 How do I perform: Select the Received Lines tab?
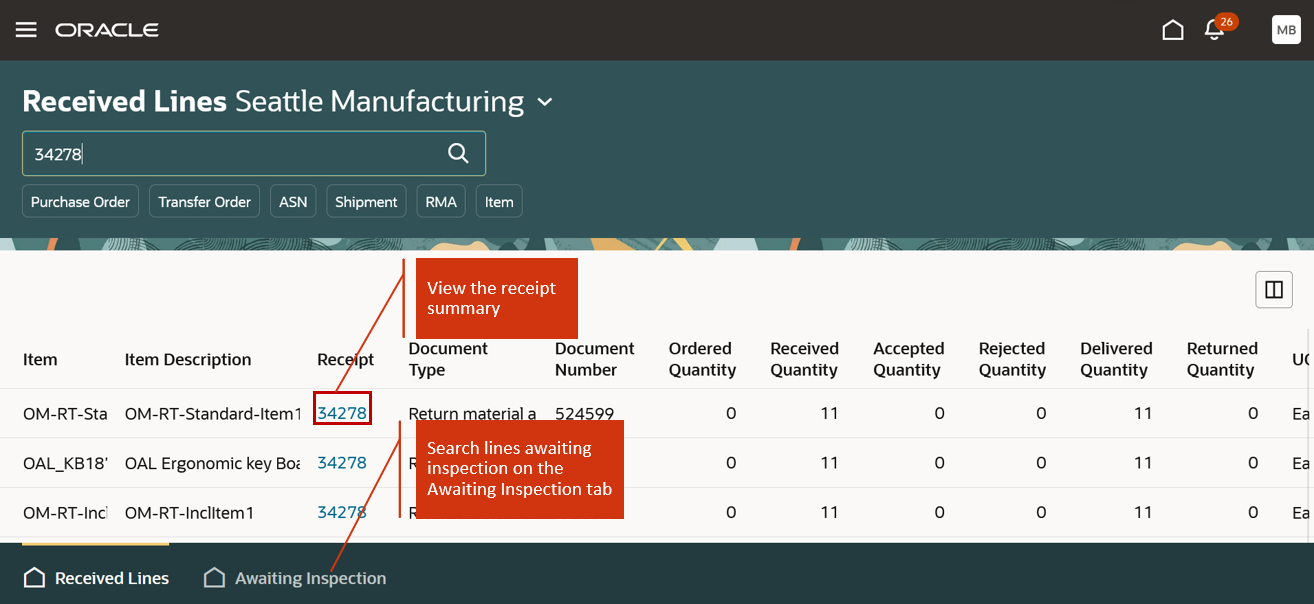pyautogui.click(x=96, y=578)
